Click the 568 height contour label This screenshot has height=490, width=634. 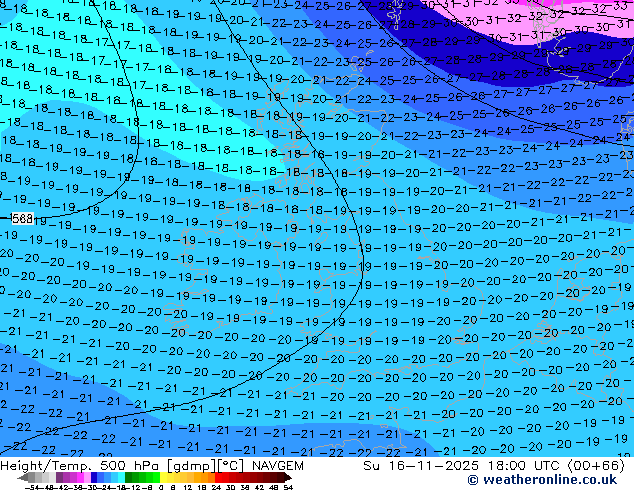[x=22, y=219]
